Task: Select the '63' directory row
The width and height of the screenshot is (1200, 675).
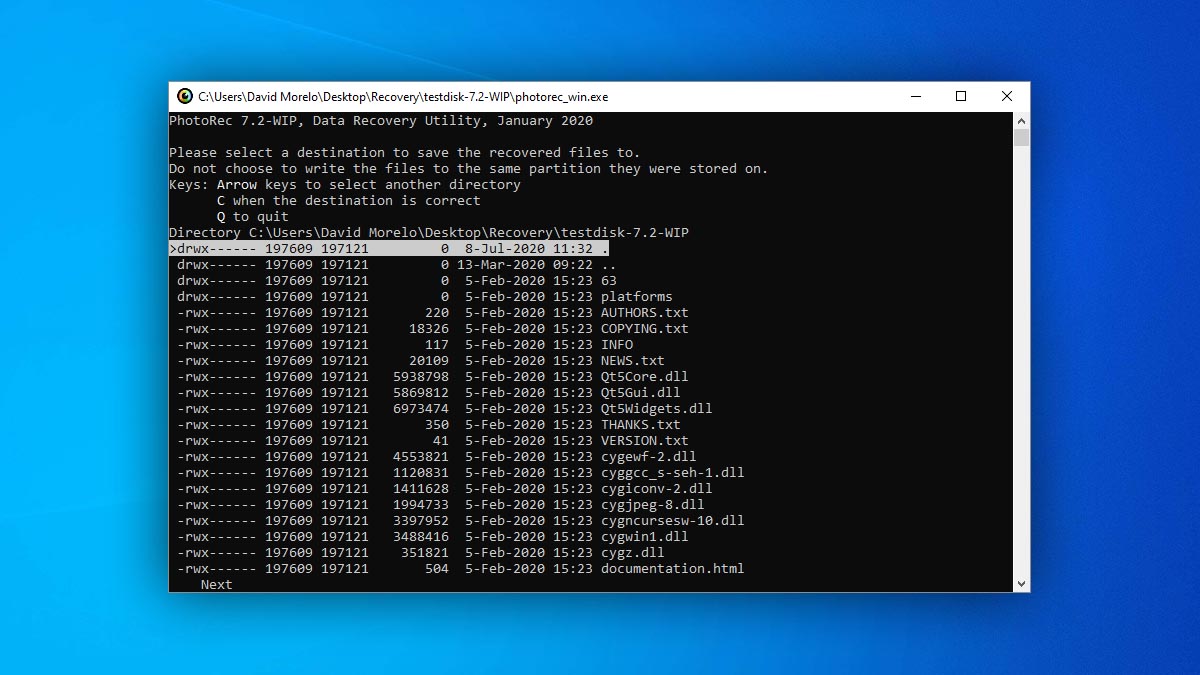Action: [397, 281]
